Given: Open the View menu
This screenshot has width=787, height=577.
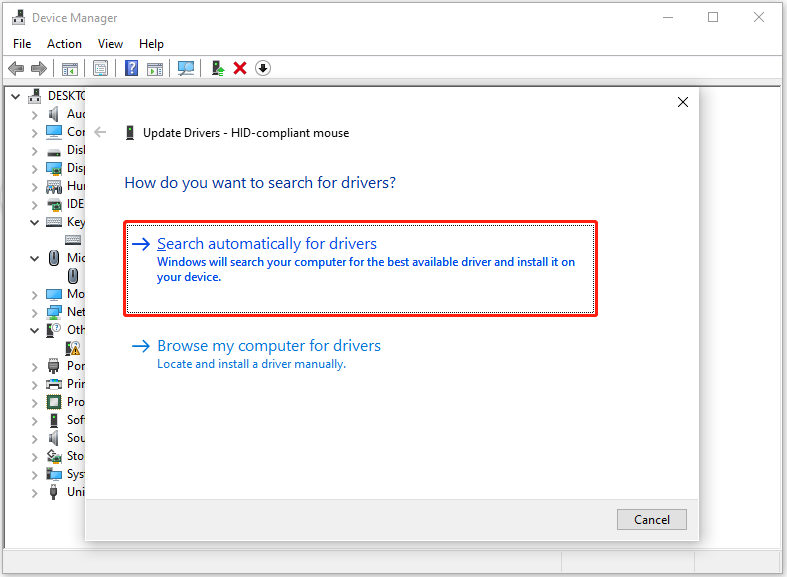Looking at the screenshot, I should 110,44.
